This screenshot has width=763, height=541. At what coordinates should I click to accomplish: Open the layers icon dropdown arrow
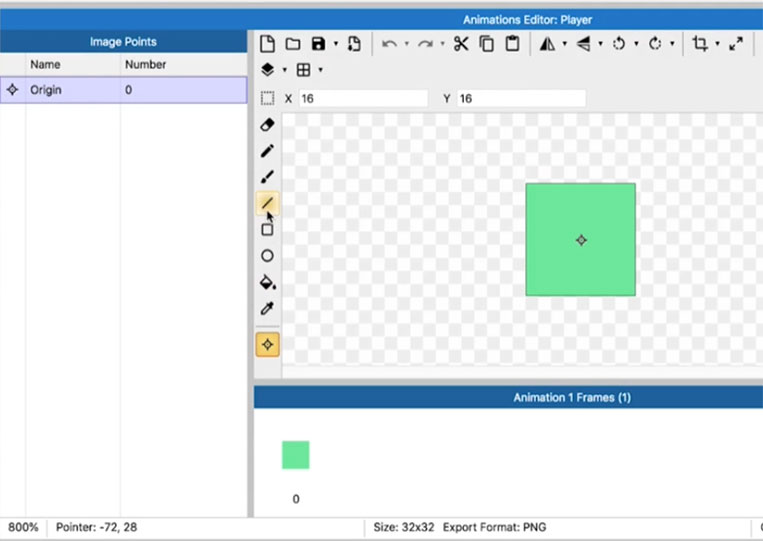[x=285, y=70]
